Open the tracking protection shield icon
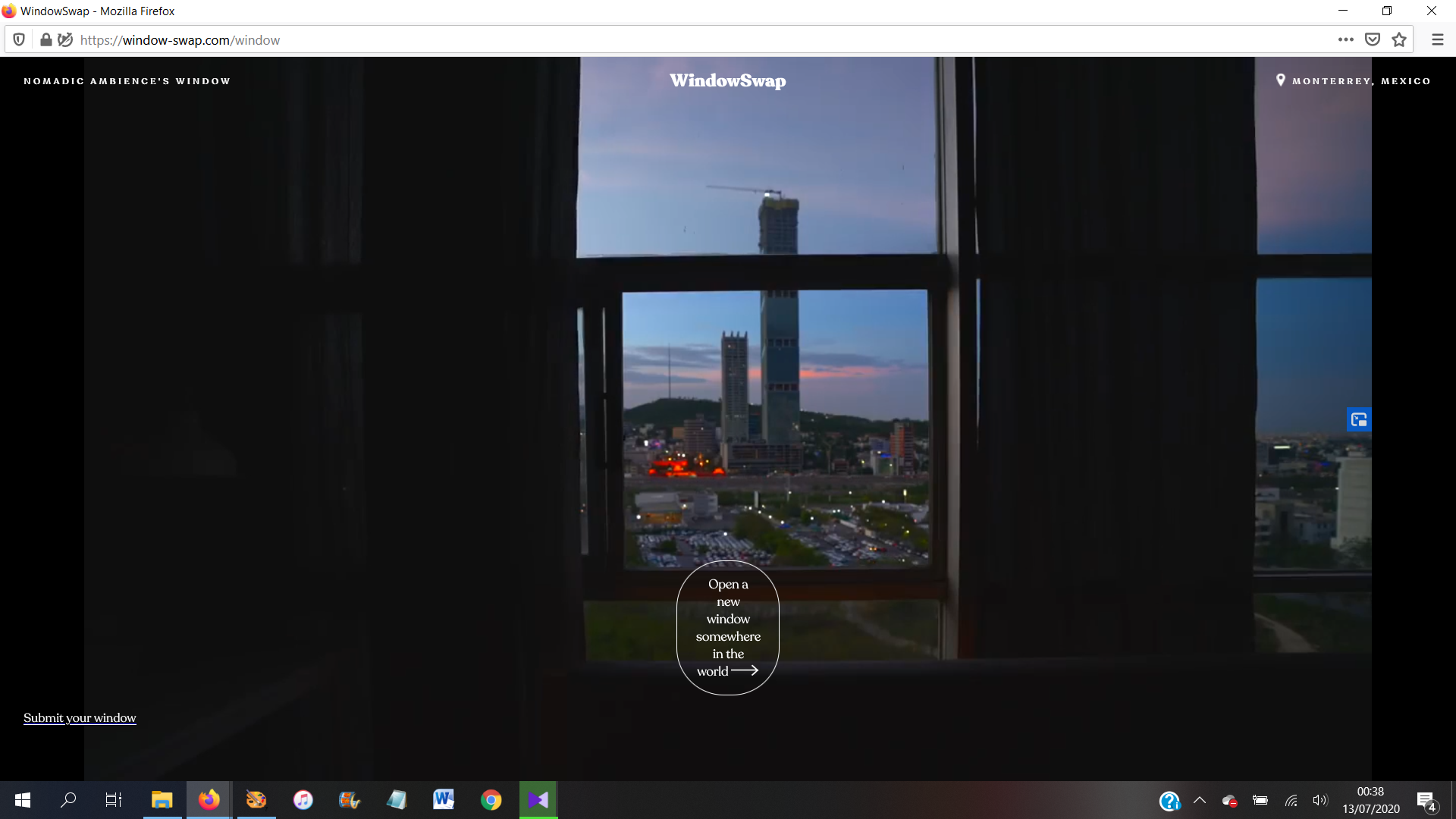This screenshot has width=1456, height=819. pyautogui.click(x=19, y=40)
